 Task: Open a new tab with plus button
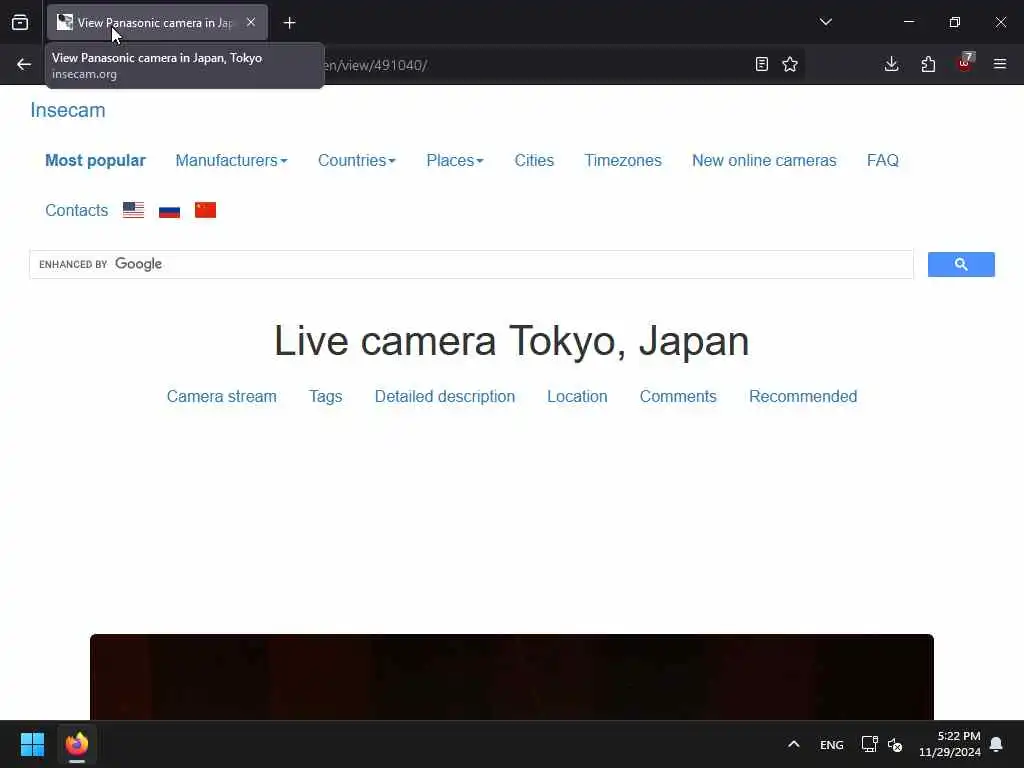point(289,23)
